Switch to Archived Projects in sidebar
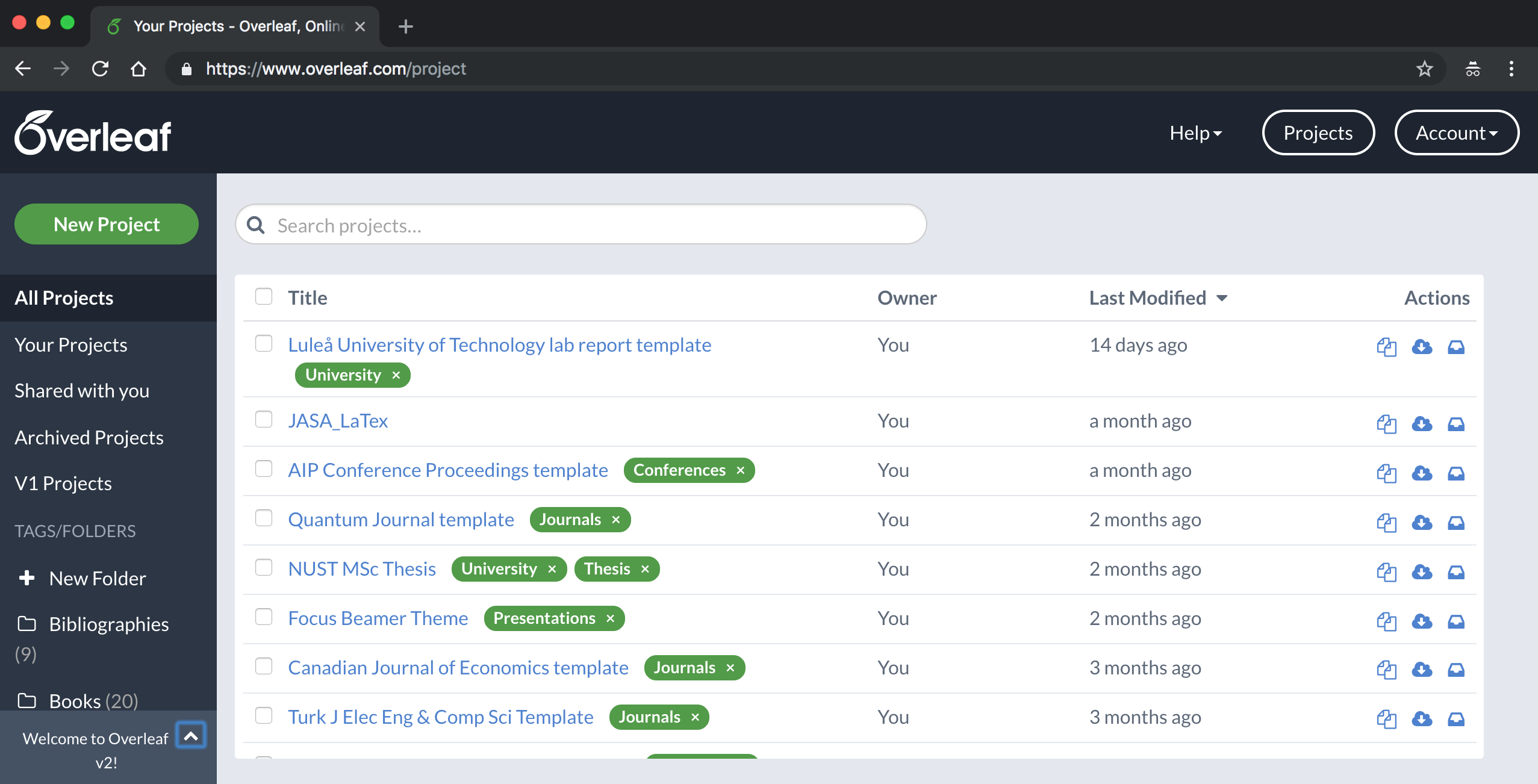The width and height of the screenshot is (1538, 784). click(89, 438)
